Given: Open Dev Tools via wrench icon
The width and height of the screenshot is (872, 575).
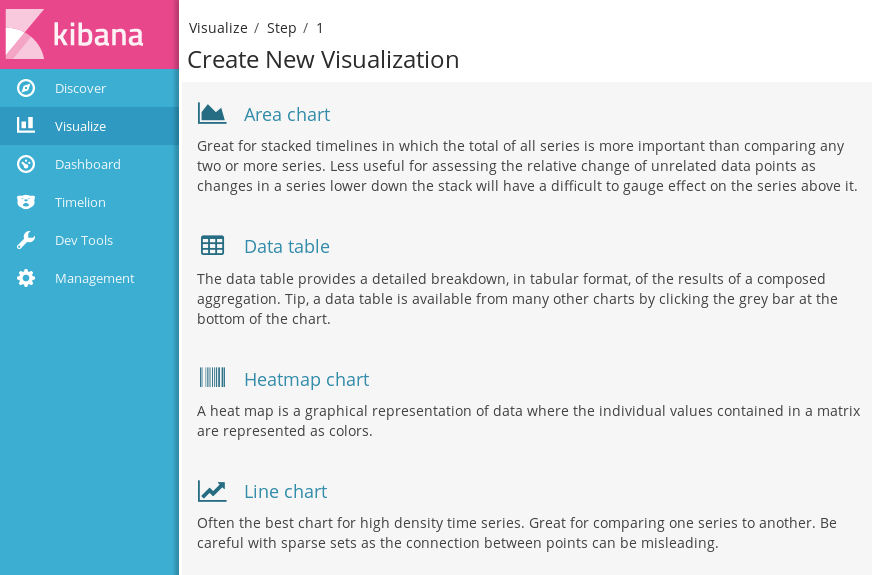Looking at the screenshot, I should point(26,240).
